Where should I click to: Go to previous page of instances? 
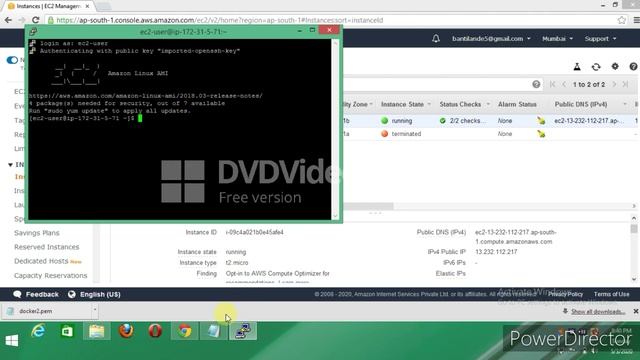pos(564,84)
